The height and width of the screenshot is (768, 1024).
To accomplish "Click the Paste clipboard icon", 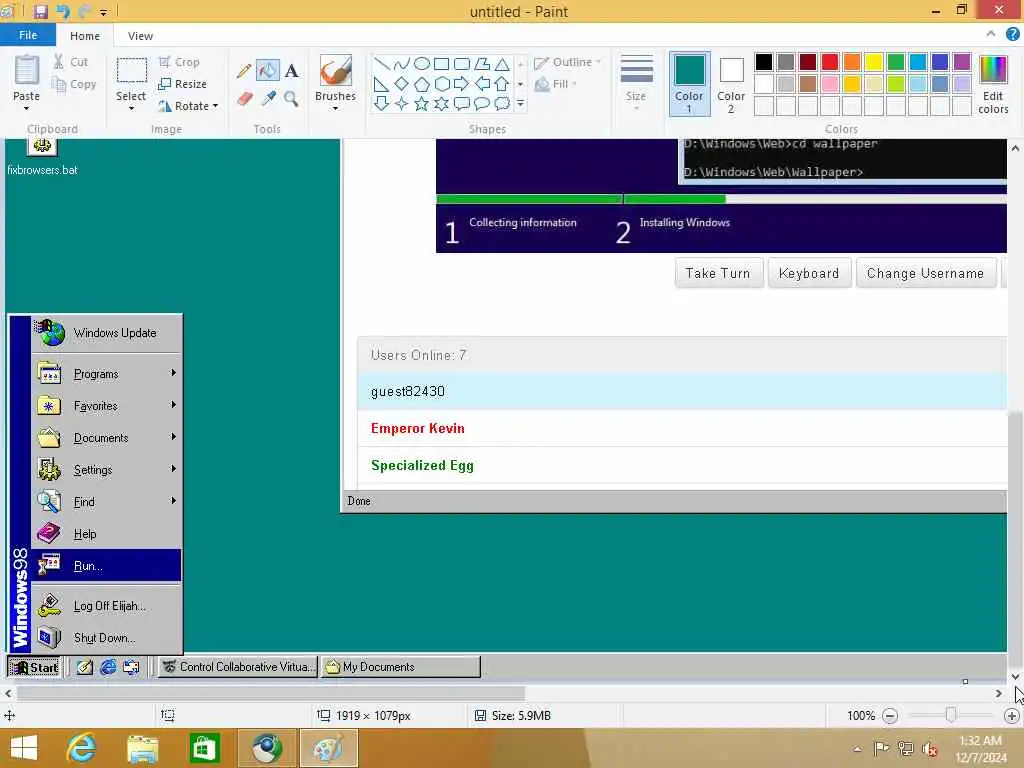I will pyautogui.click(x=27, y=71).
